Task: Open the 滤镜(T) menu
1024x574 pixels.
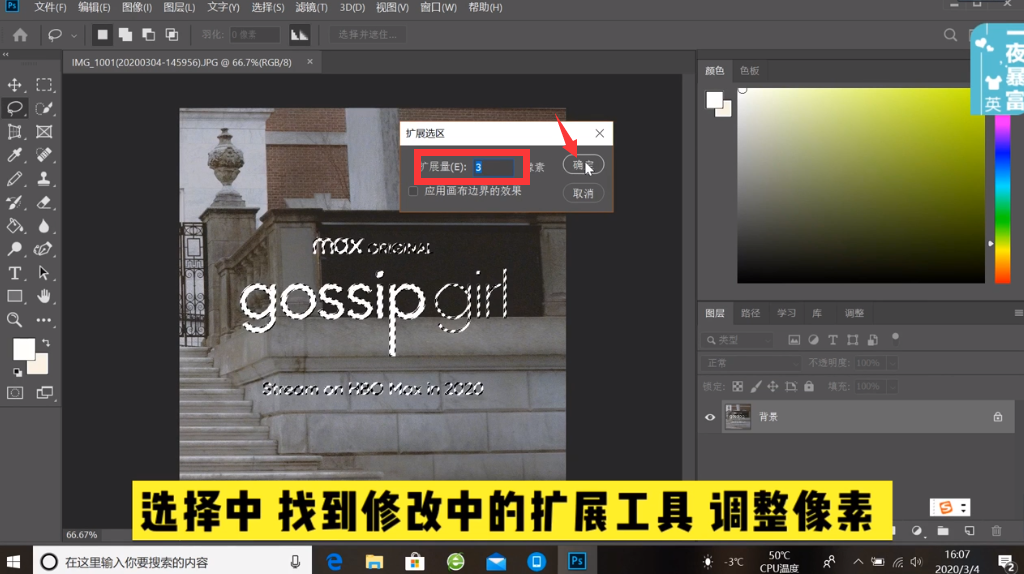Action: [x=312, y=7]
